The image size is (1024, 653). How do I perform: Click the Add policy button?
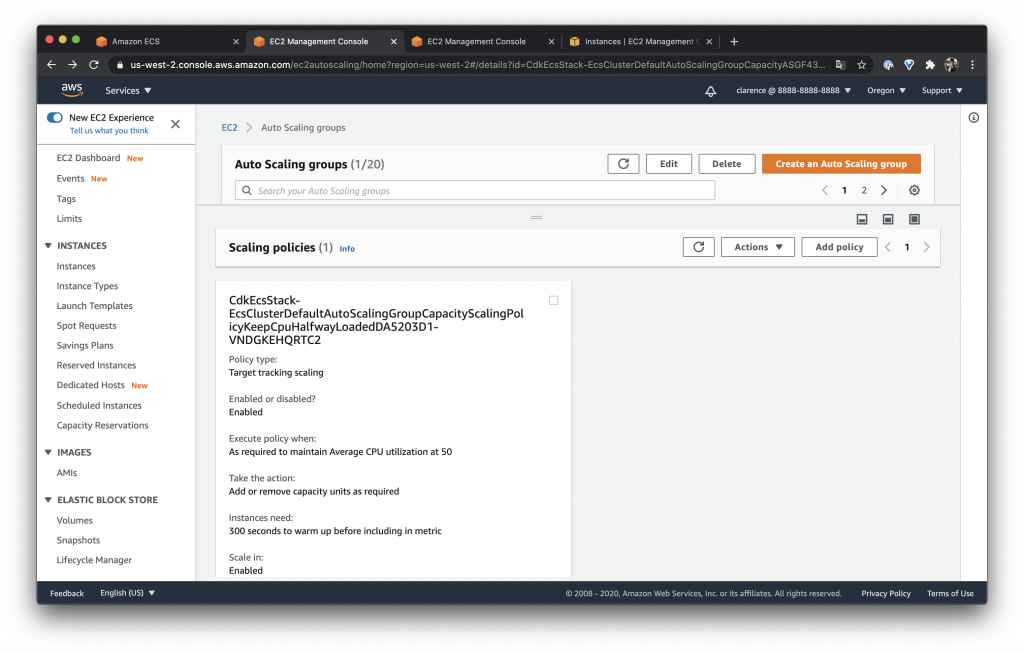pyautogui.click(x=839, y=247)
